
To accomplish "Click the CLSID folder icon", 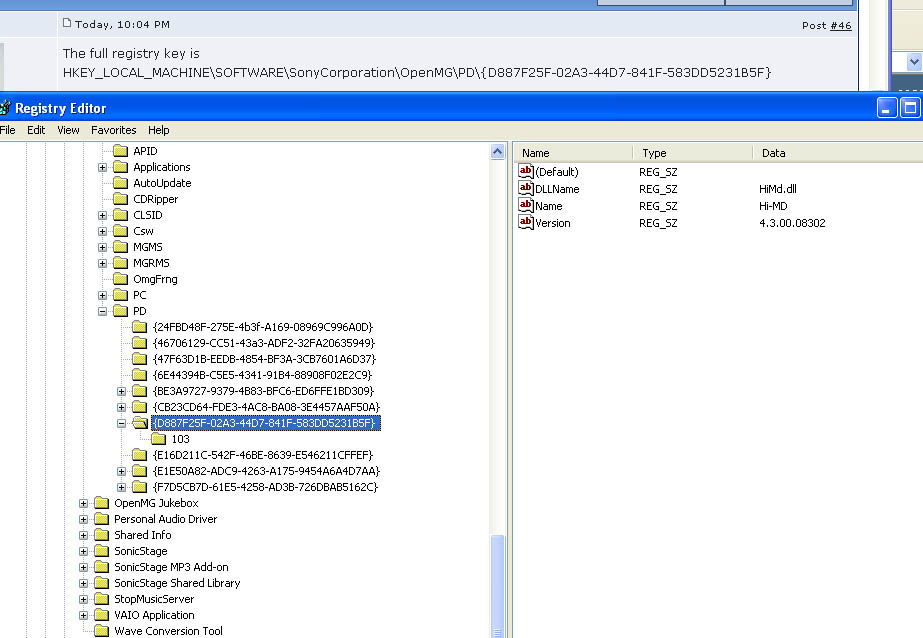I will [120, 215].
